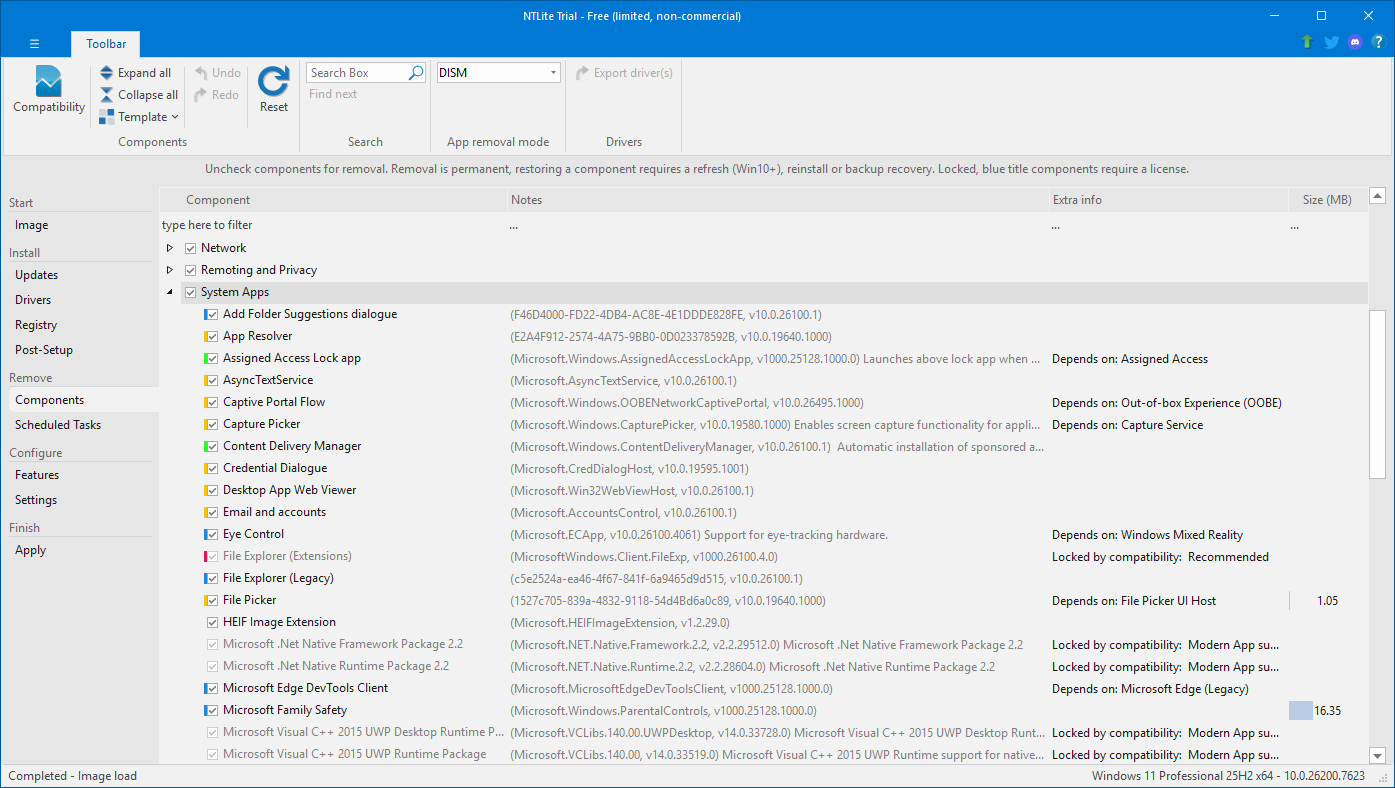The height and width of the screenshot is (788, 1395).
Task: Open the hamburger menu
Action: (34, 43)
